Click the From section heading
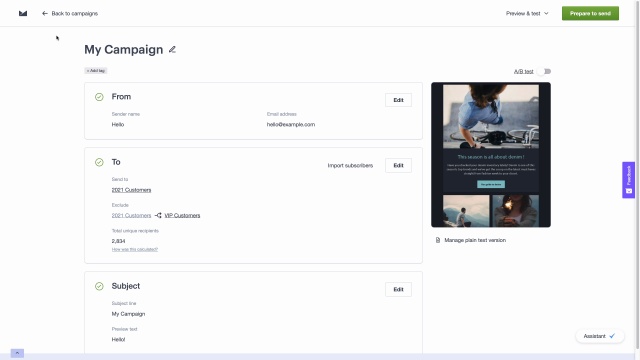Viewport: 640px width, 360px height. click(121, 97)
